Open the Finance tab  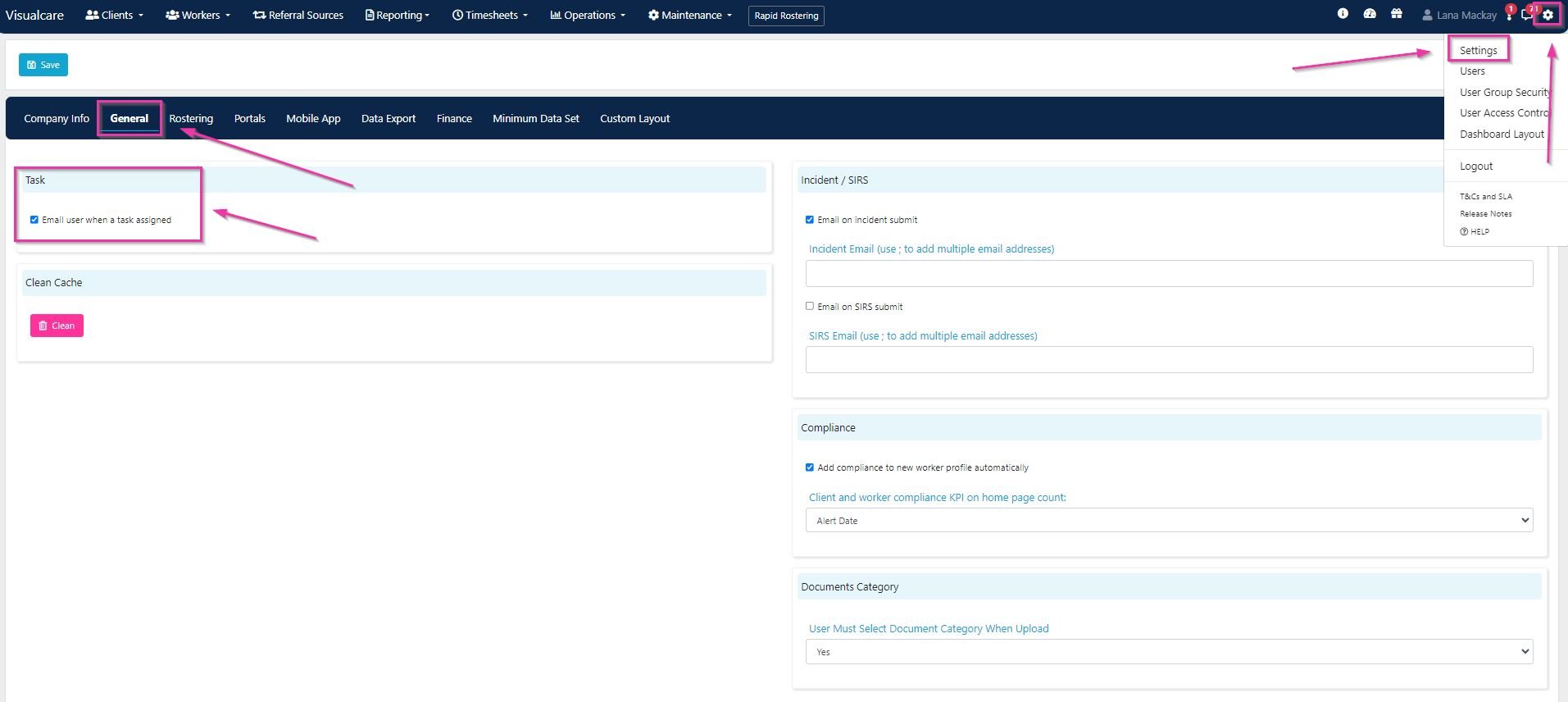pyautogui.click(x=454, y=118)
